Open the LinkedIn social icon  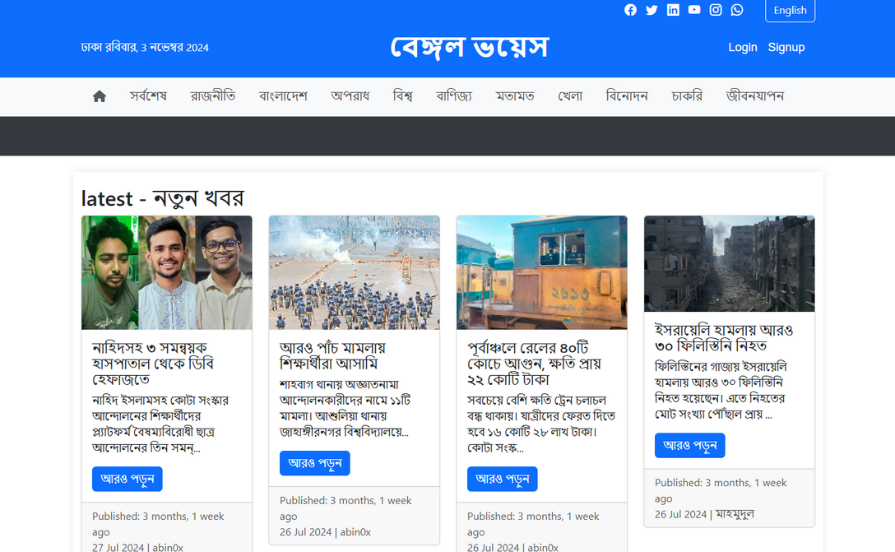click(x=673, y=10)
